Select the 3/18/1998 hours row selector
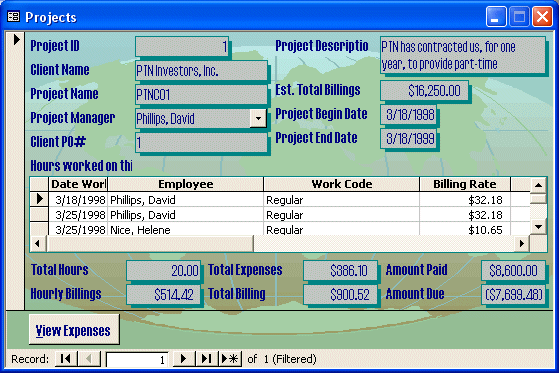Viewport: 559px width, 373px height. [x=39, y=199]
